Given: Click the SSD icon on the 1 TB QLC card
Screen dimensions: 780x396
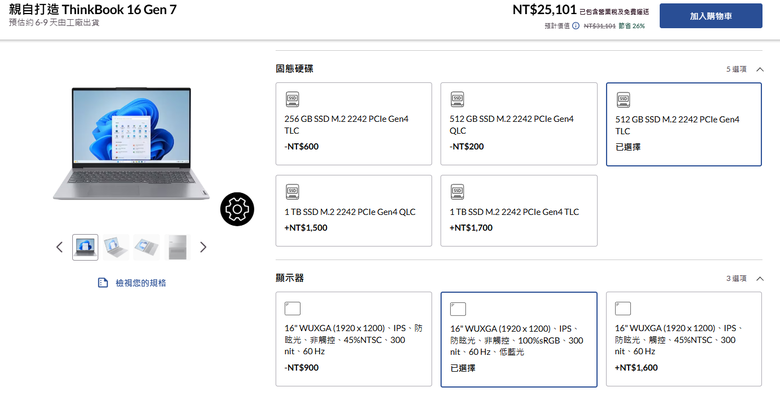Looking at the screenshot, I should 292,192.
